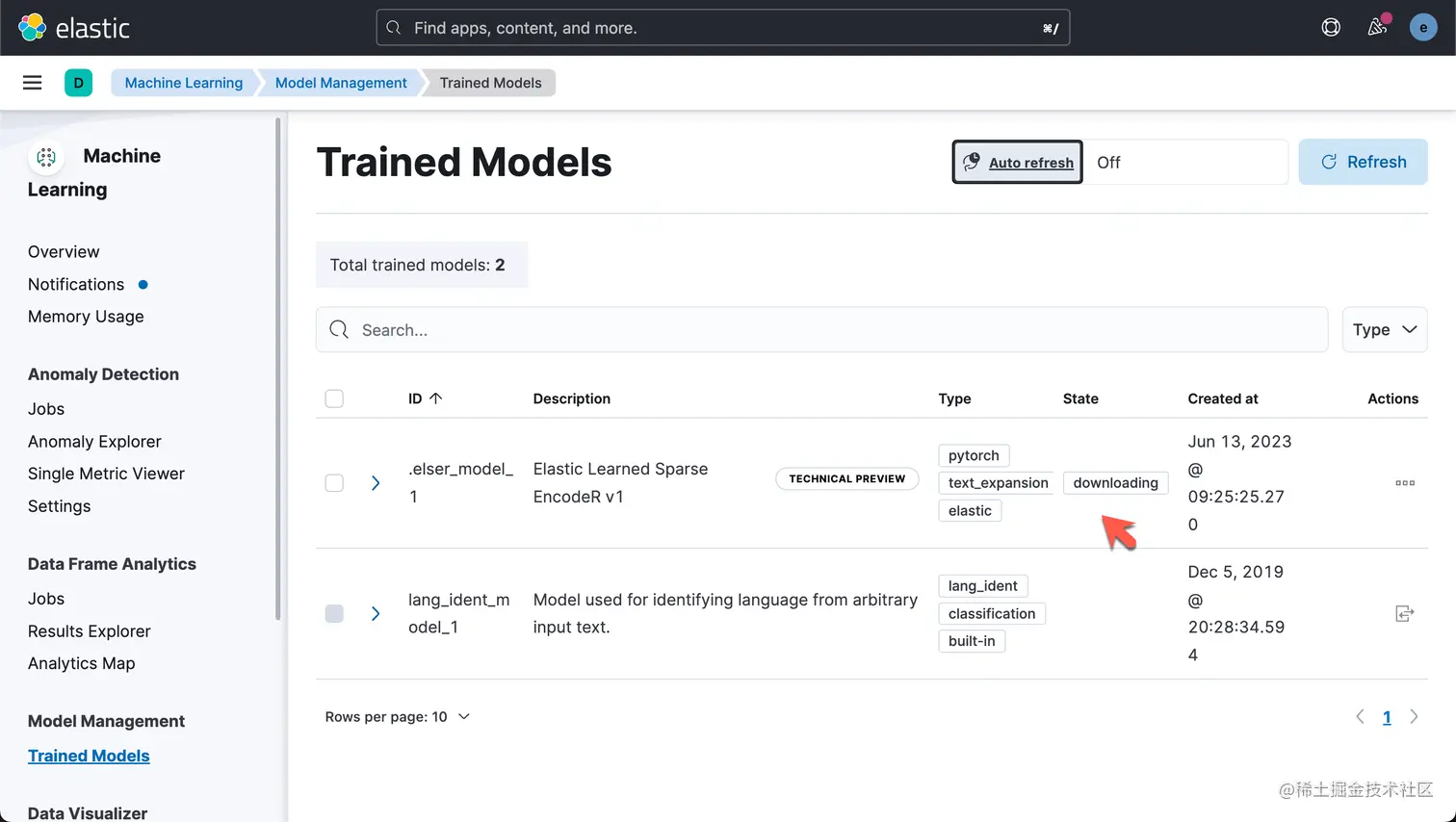The width and height of the screenshot is (1456, 822).
Task: Open Analytics Map
Action: coord(82,663)
